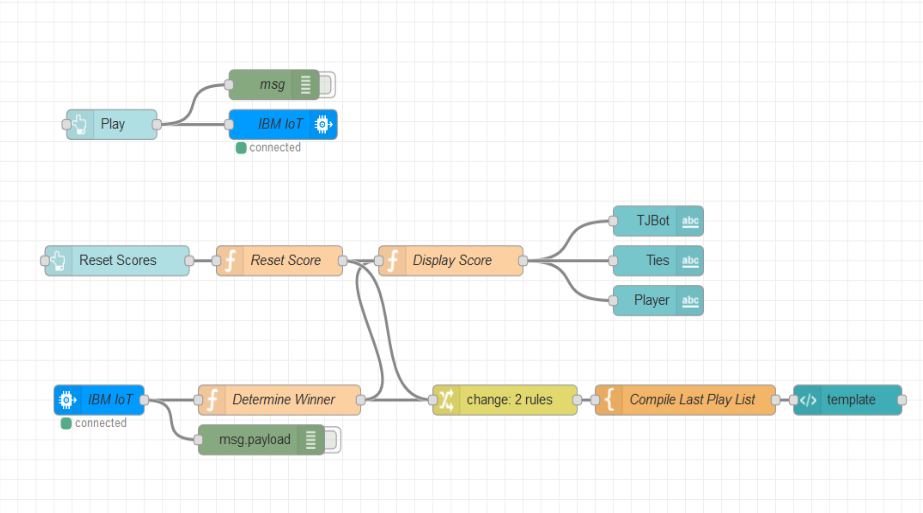Click the debug list icon on the msg node

[305, 85]
